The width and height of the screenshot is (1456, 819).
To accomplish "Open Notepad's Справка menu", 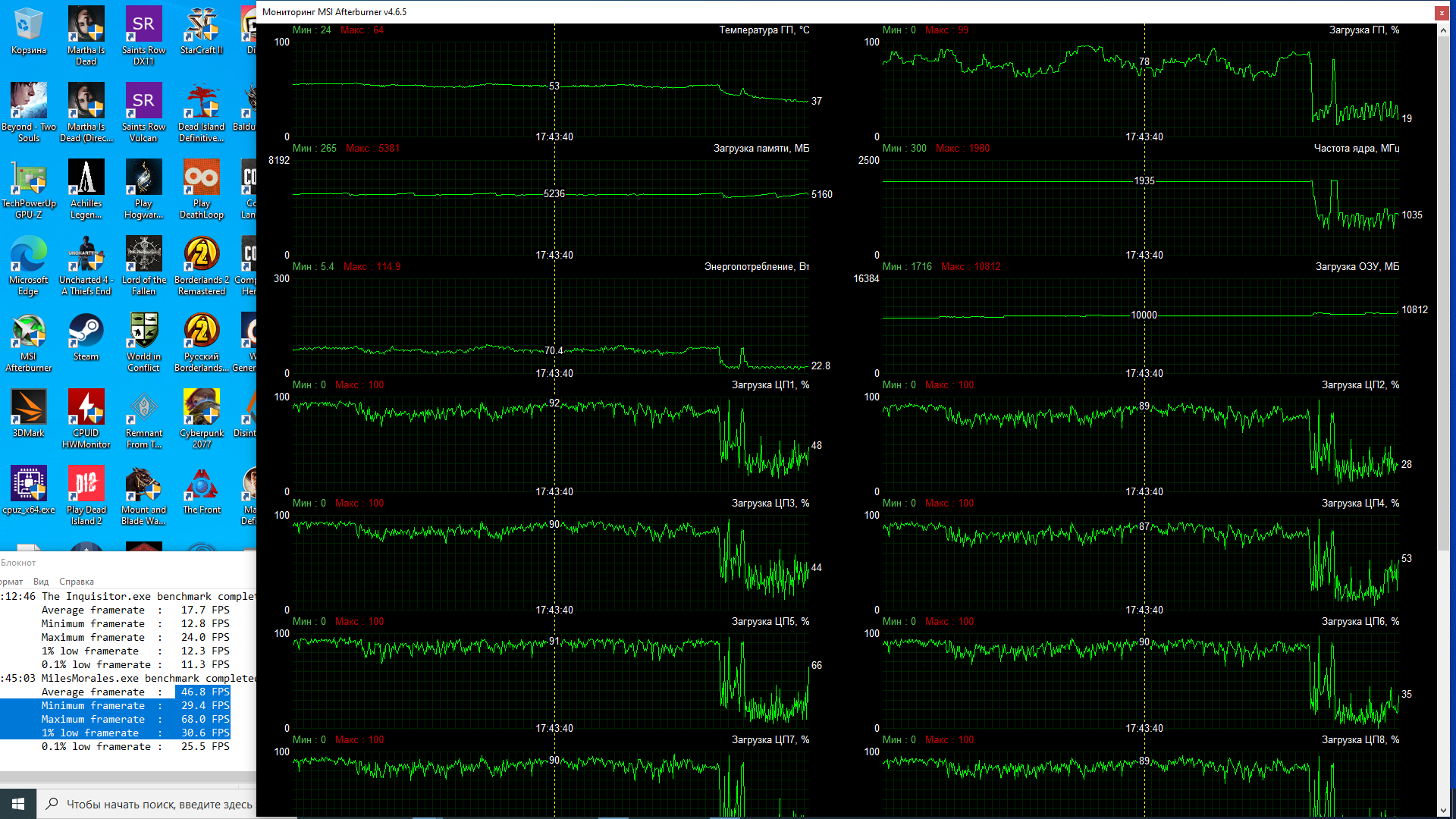I will click(77, 582).
